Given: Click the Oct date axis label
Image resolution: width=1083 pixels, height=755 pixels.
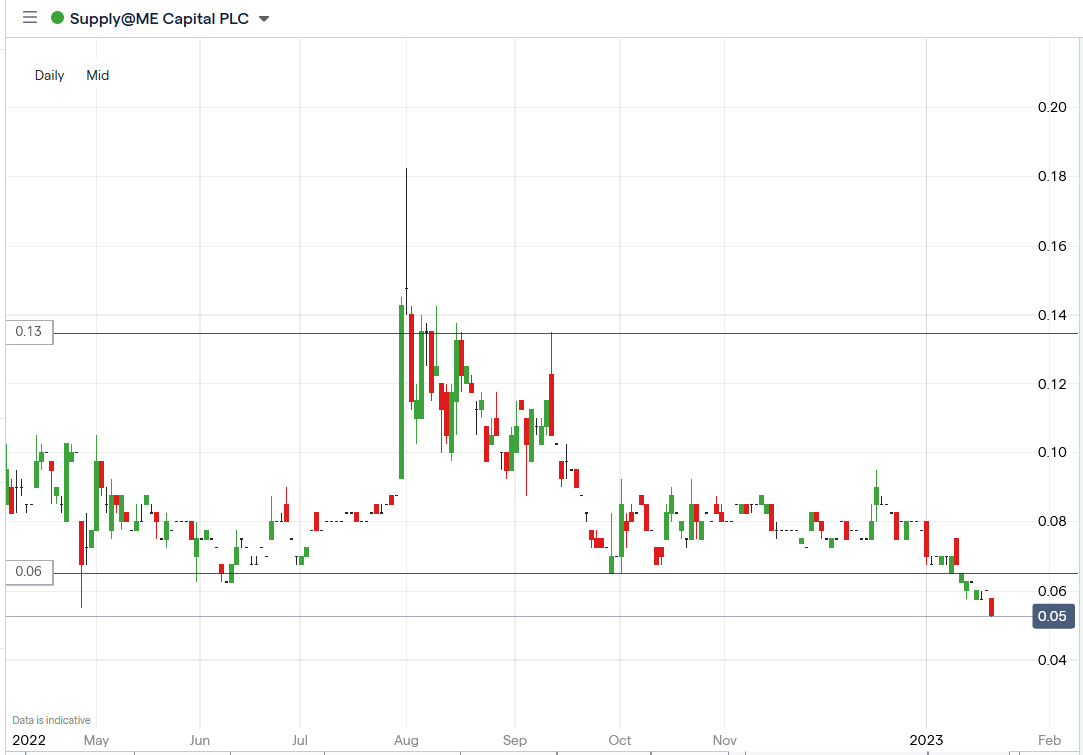Looking at the screenshot, I should (620, 740).
